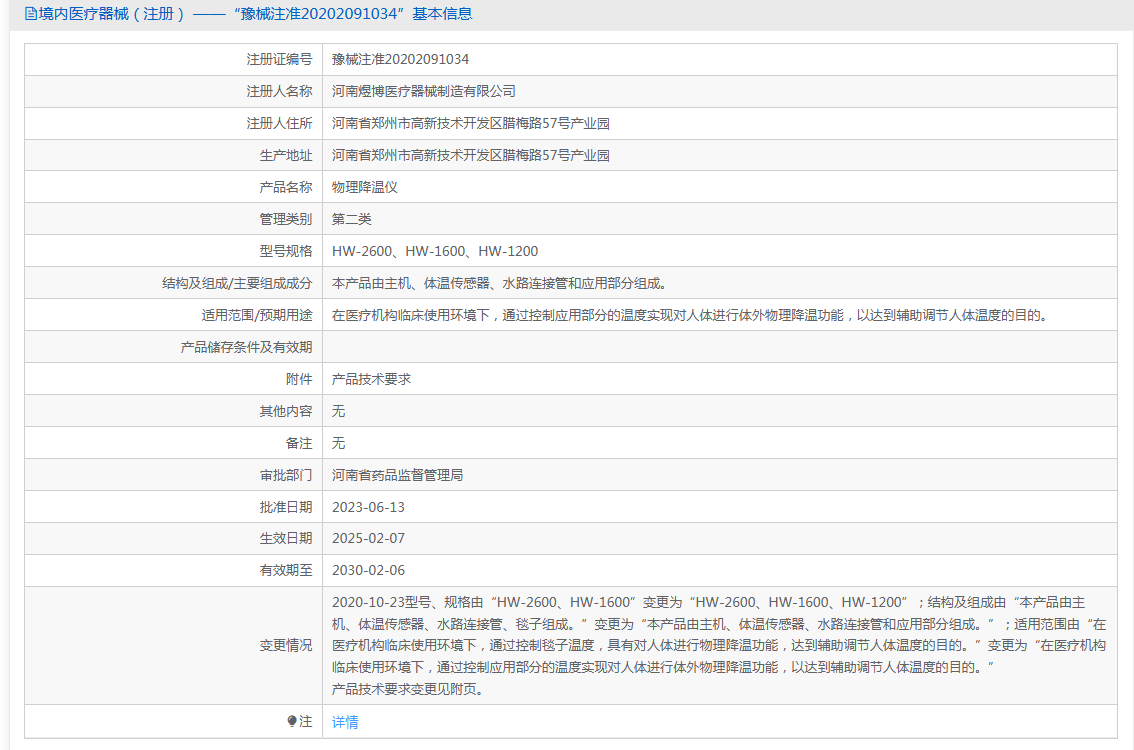Click the 注册证编号 label
This screenshot has height=750, width=1134.
(x=279, y=59)
